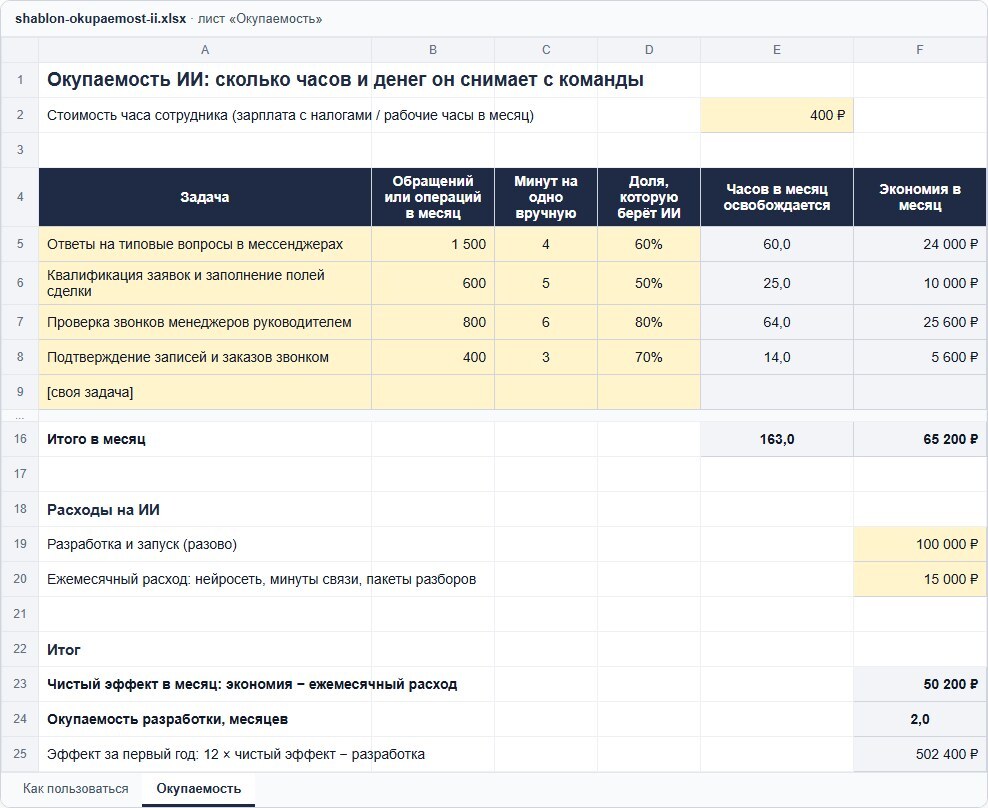Select column B header
The height and width of the screenshot is (808, 988).
(x=433, y=50)
